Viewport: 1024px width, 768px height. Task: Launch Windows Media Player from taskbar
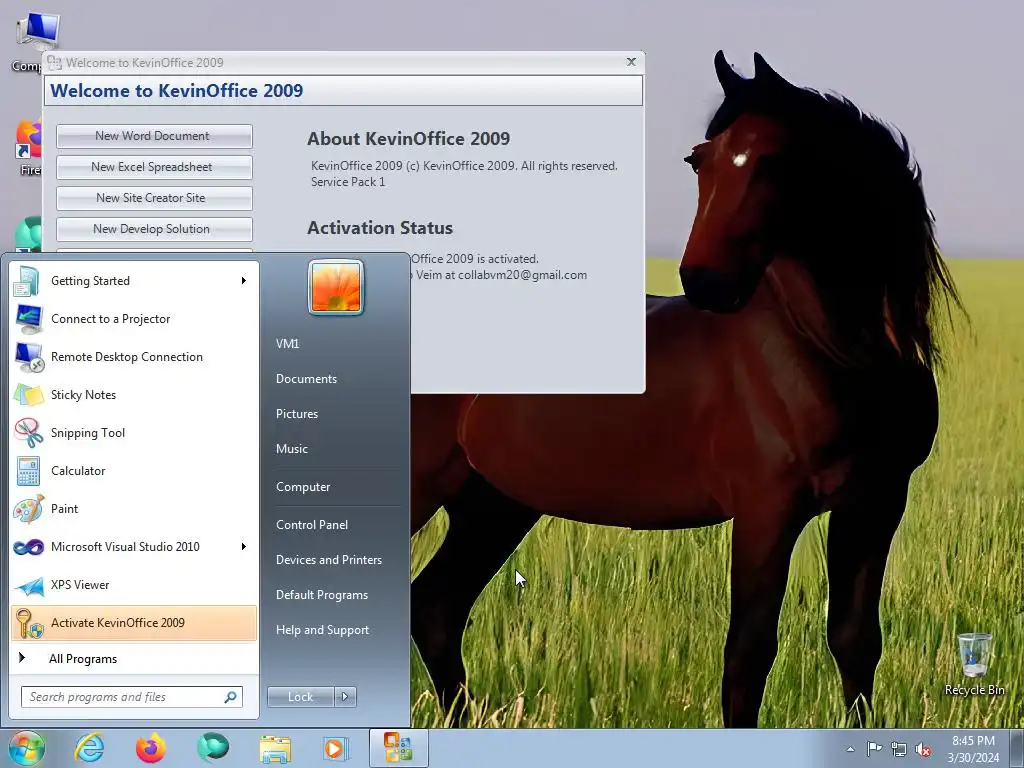coord(336,748)
